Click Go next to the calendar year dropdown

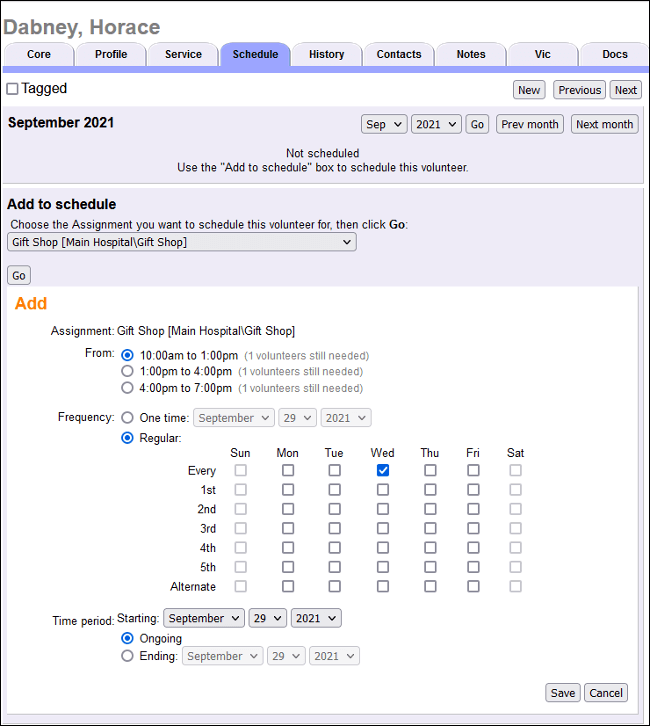(477, 124)
